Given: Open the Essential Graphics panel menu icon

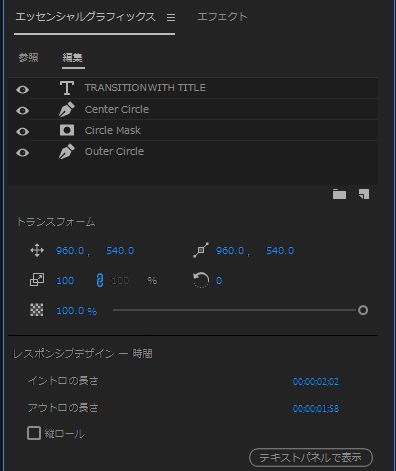Looking at the screenshot, I should [x=171, y=17].
